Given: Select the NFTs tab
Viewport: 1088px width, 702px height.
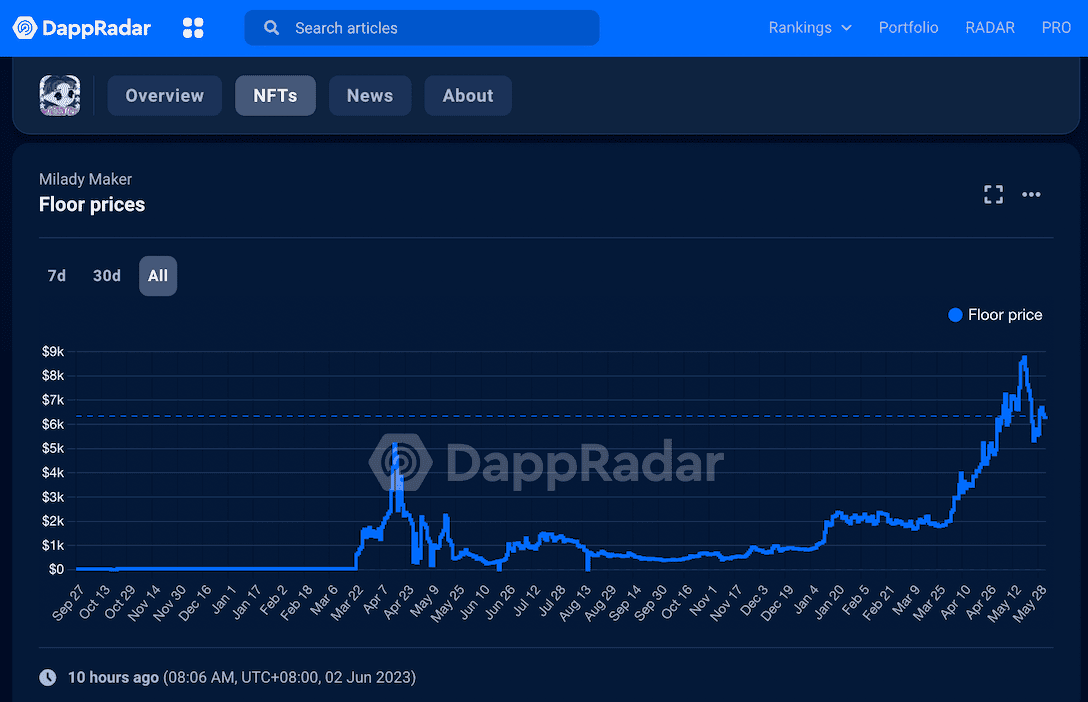Looking at the screenshot, I should (x=275, y=96).
